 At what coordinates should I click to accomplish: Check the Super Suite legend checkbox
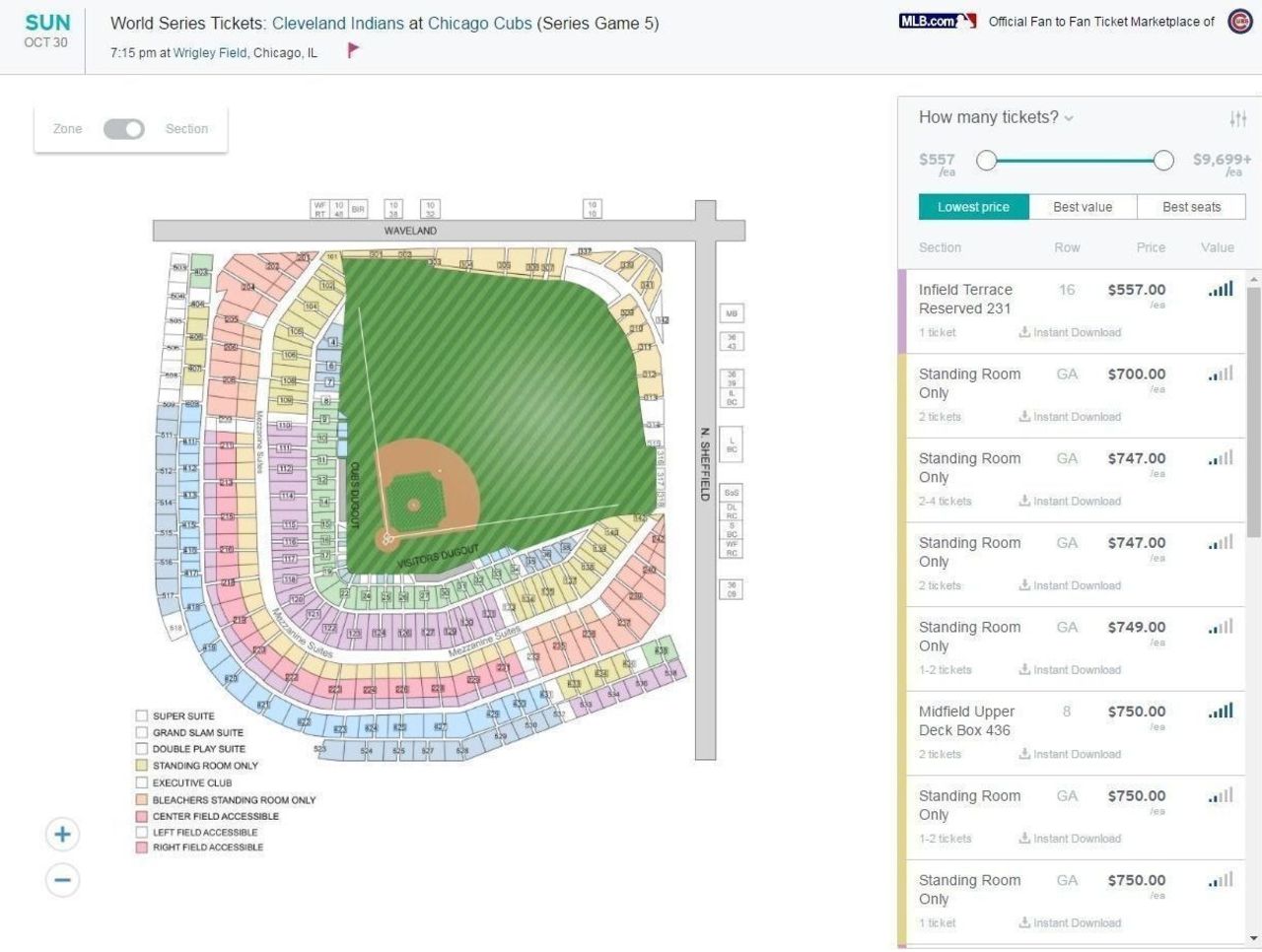(x=142, y=716)
